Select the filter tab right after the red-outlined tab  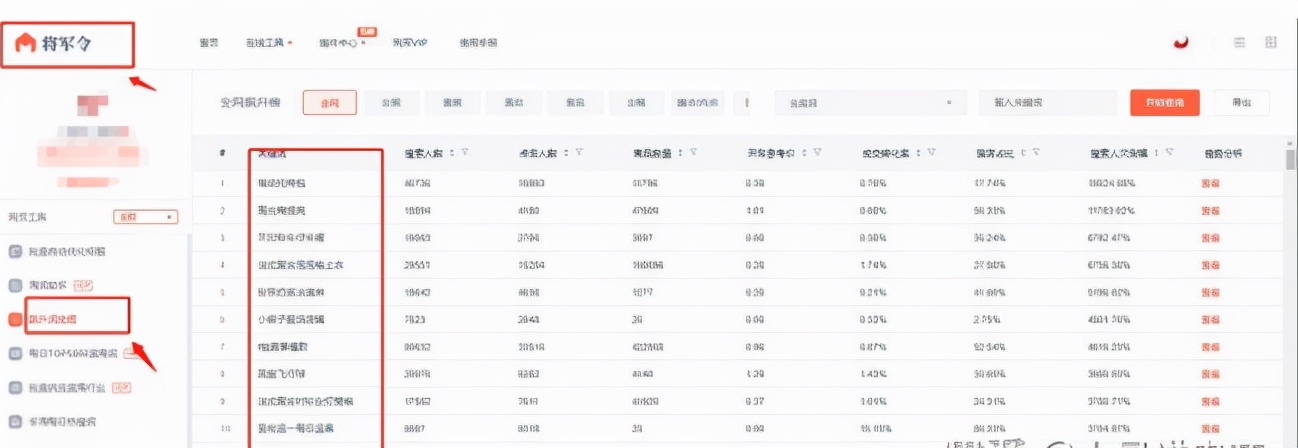point(390,103)
